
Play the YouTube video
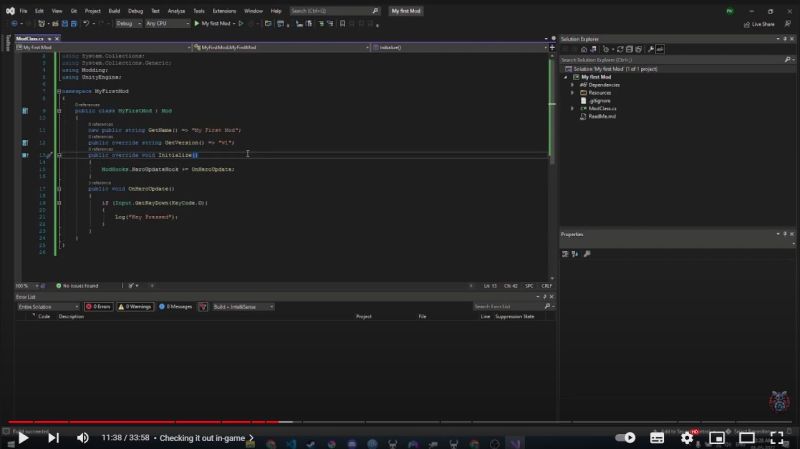tap(23, 438)
